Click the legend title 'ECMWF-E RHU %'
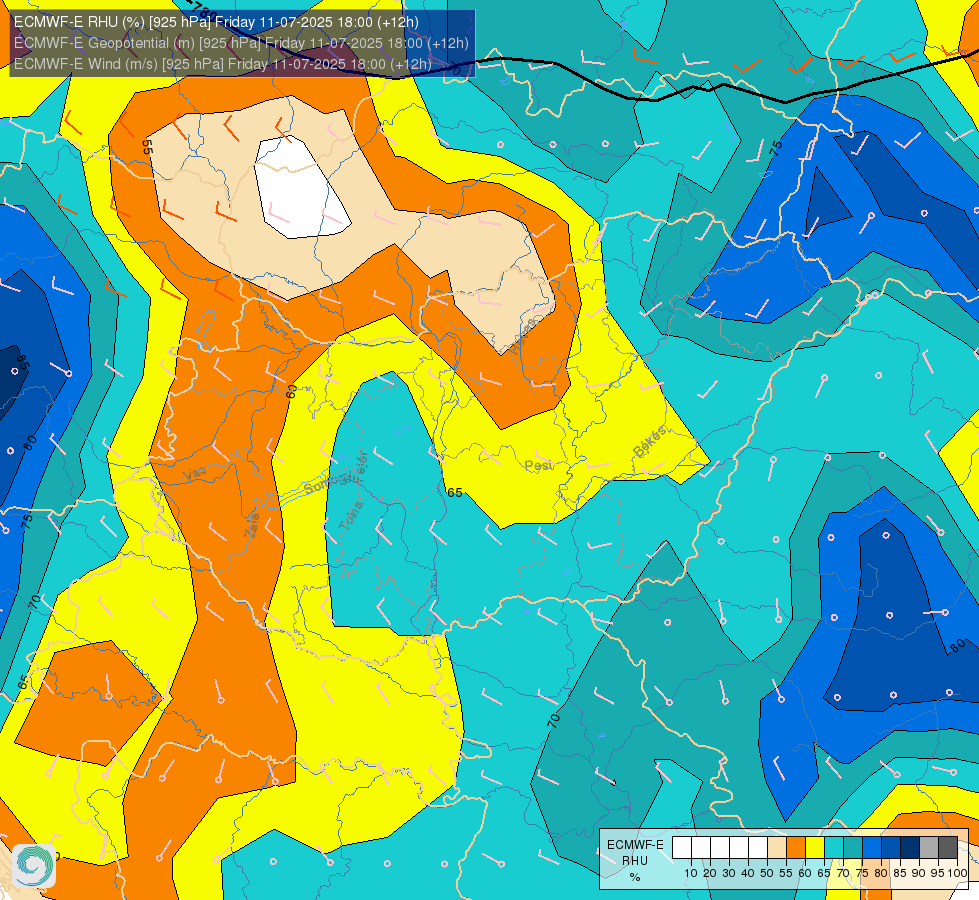979x900 pixels. point(635,861)
